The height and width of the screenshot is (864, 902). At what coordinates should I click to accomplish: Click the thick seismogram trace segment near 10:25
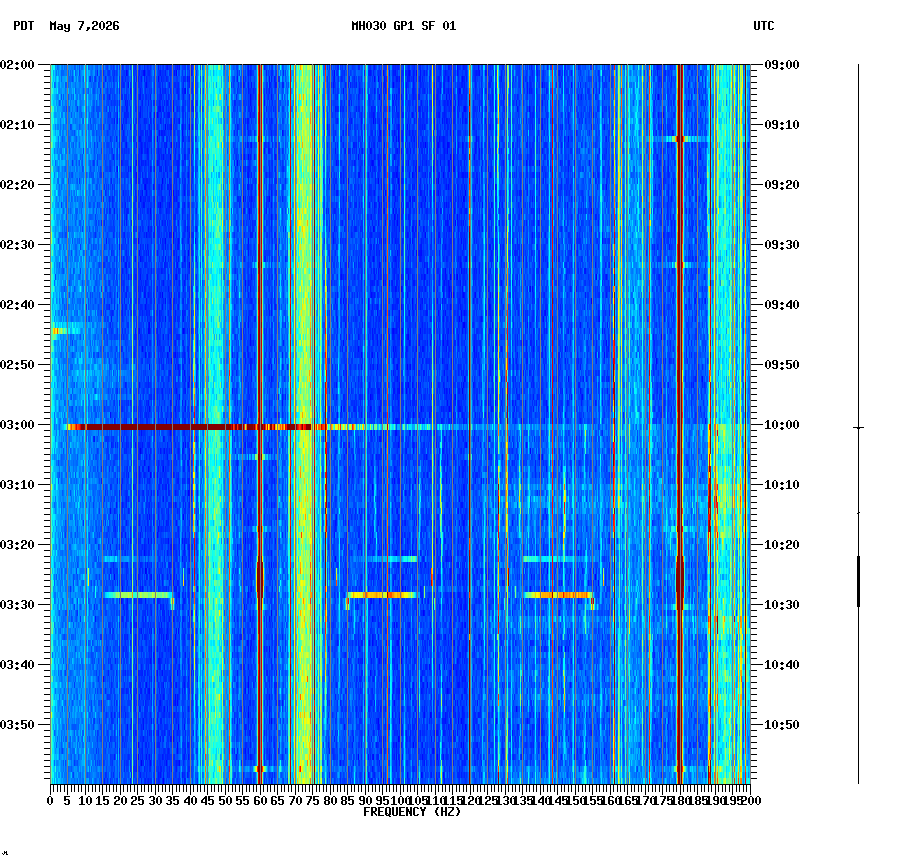coord(858,581)
